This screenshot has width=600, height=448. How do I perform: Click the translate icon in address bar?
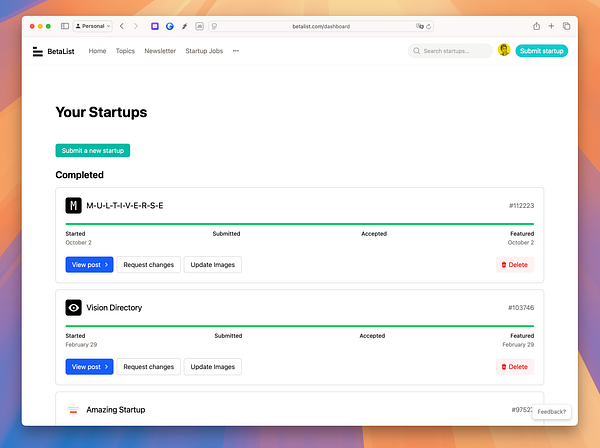point(419,26)
